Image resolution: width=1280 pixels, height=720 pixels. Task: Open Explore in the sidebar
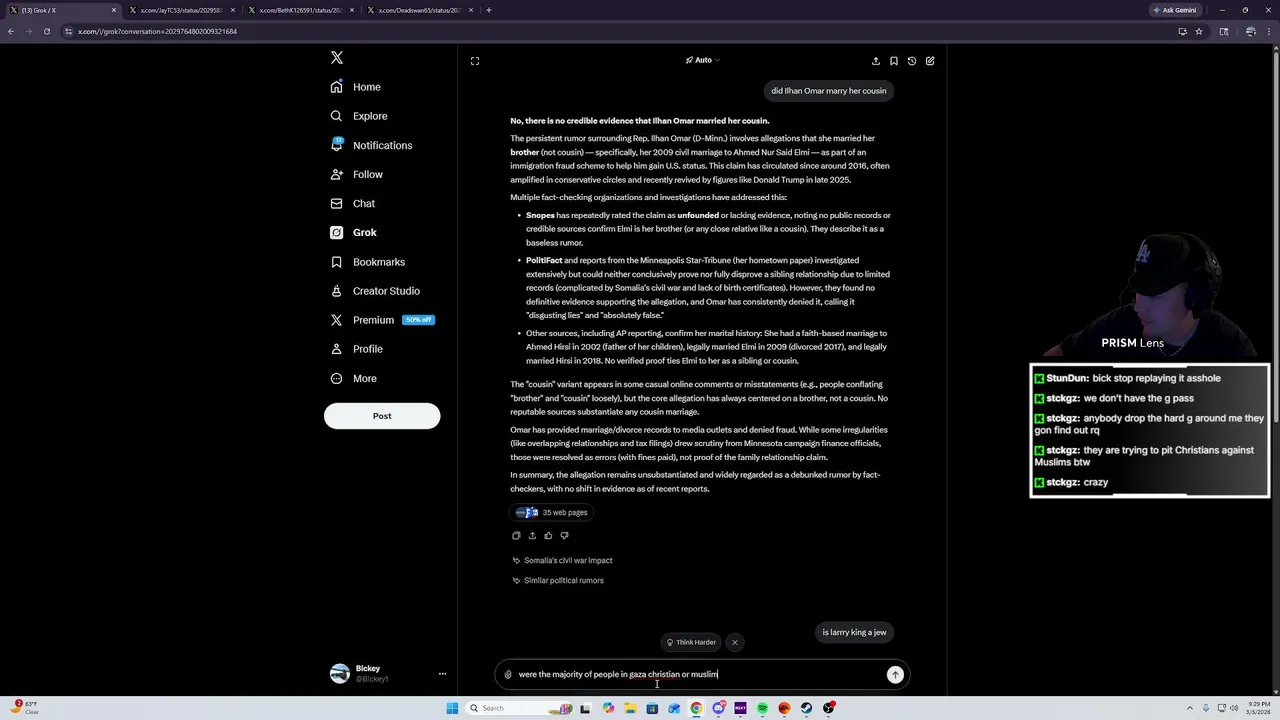(359, 116)
